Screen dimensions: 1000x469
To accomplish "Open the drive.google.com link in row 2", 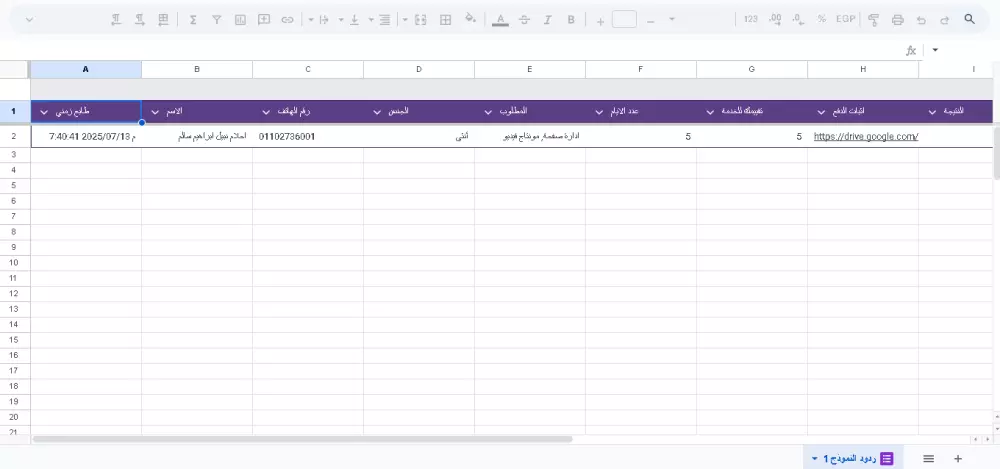I will [x=865, y=137].
